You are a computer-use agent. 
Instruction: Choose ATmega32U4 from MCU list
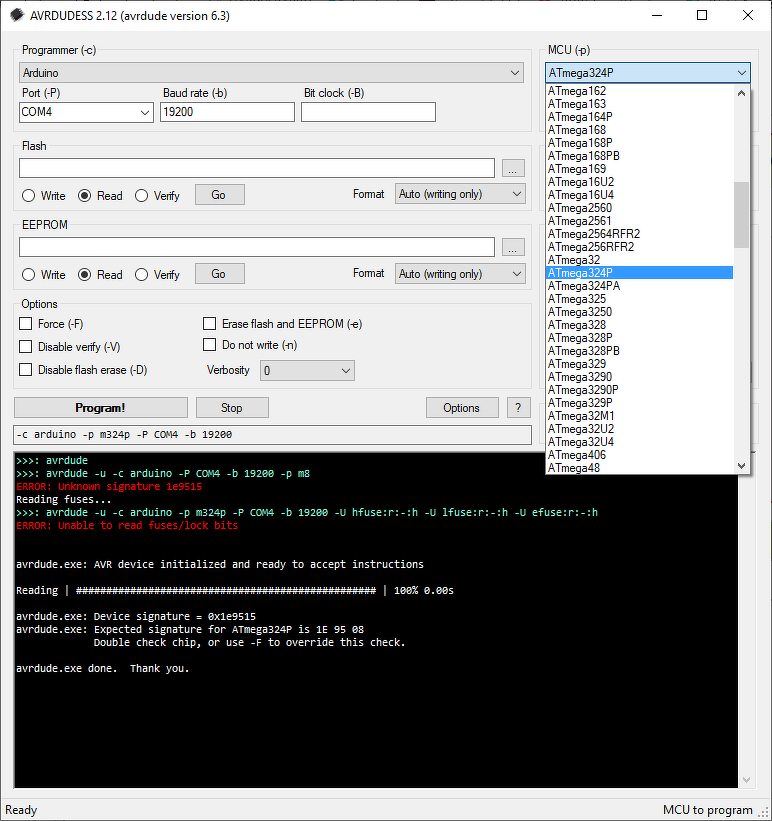tap(639, 442)
